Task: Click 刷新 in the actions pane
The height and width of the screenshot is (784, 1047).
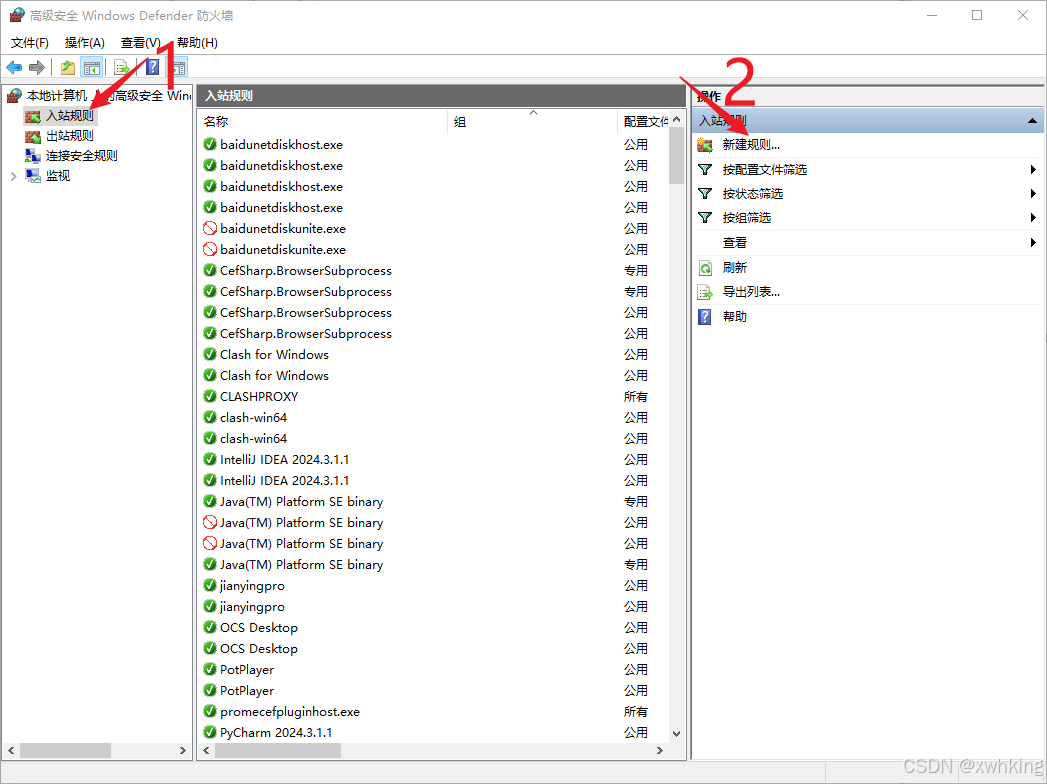Action: (x=735, y=268)
